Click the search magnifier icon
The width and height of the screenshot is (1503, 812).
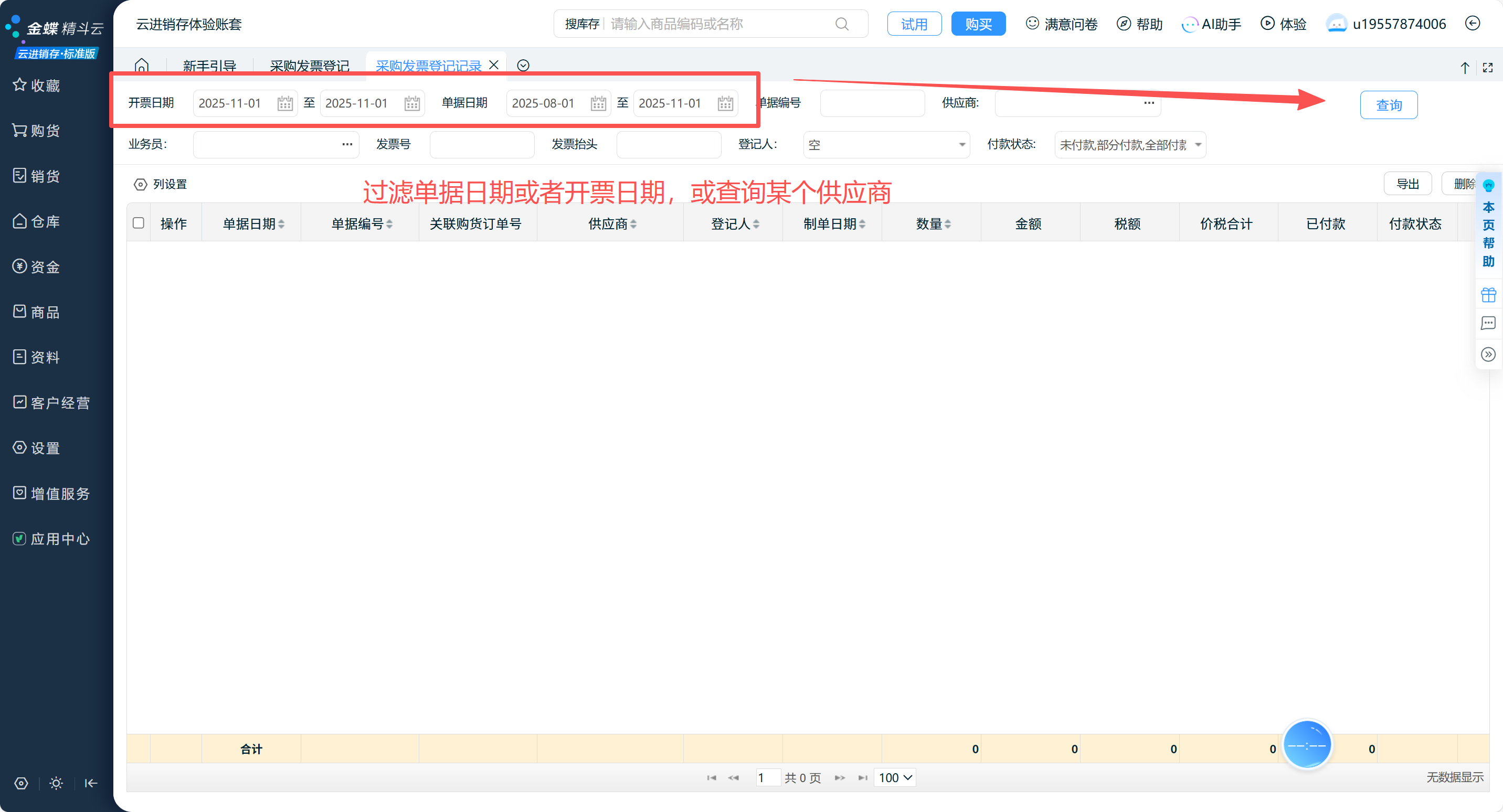click(x=841, y=24)
